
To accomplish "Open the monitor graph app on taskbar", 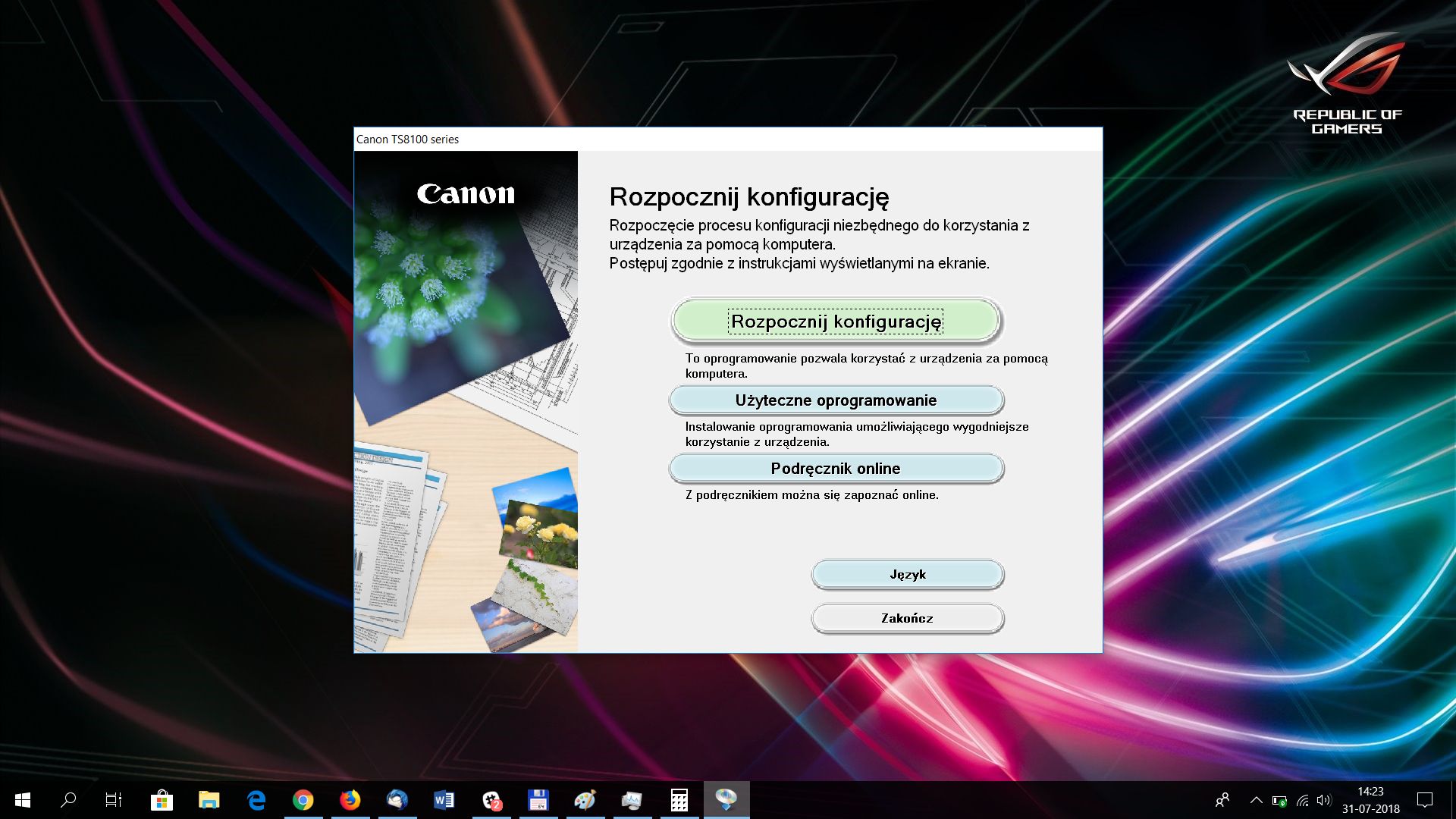I will (x=632, y=800).
